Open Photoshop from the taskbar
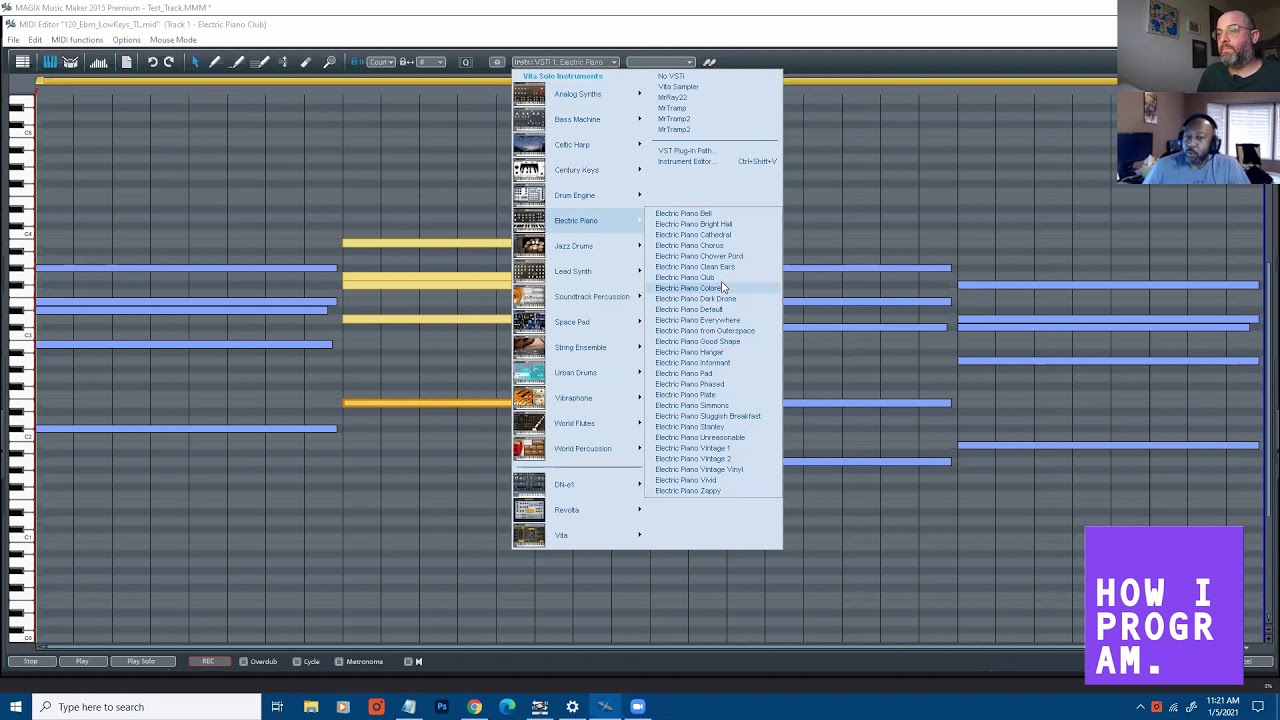 441,707
